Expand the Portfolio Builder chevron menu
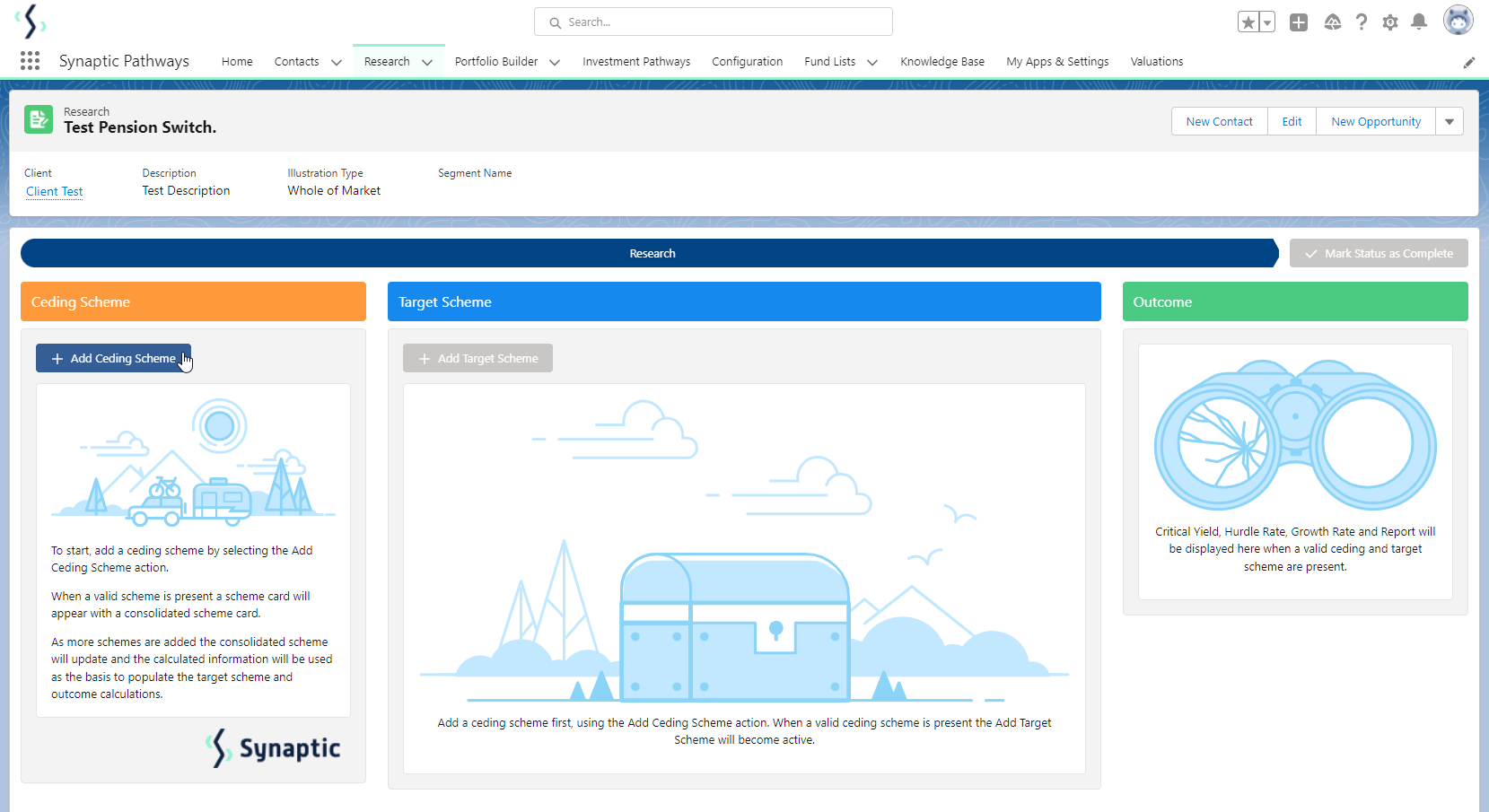Image resolution: width=1489 pixels, height=812 pixels. click(555, 62)
